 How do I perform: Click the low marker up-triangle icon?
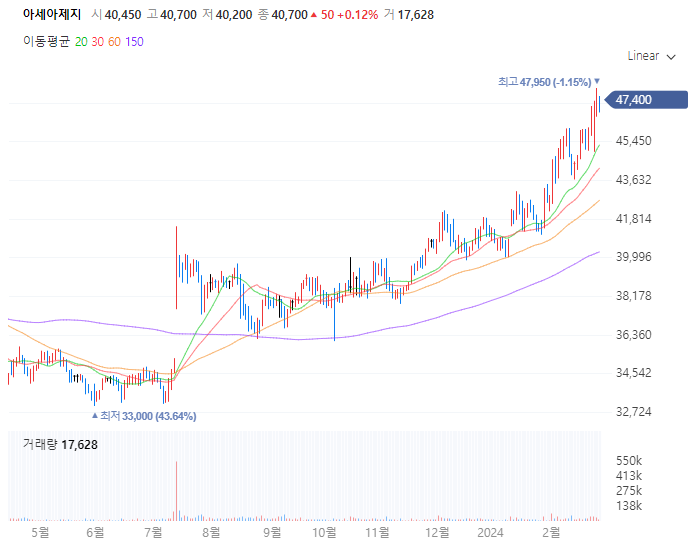click(x=94, y=415)
